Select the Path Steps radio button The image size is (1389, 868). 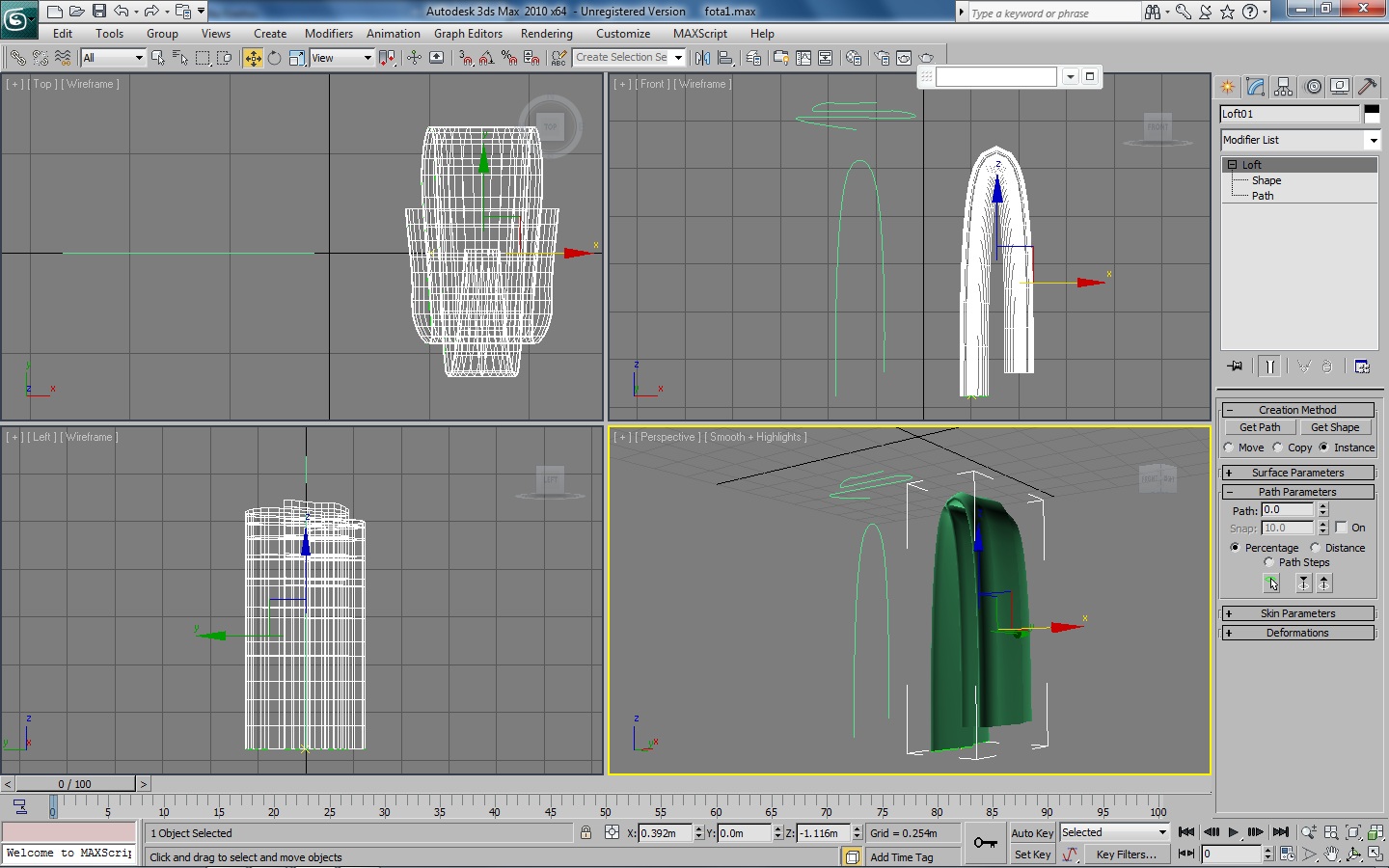point(1268,562)
